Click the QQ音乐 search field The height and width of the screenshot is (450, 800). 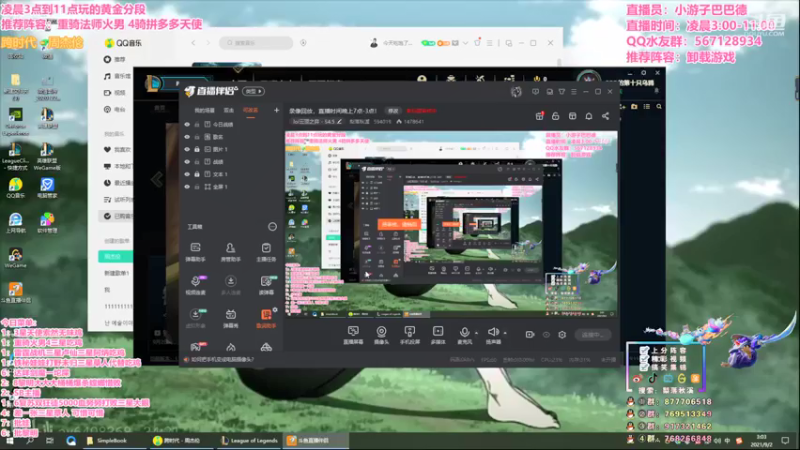click(x=256, y=43)
